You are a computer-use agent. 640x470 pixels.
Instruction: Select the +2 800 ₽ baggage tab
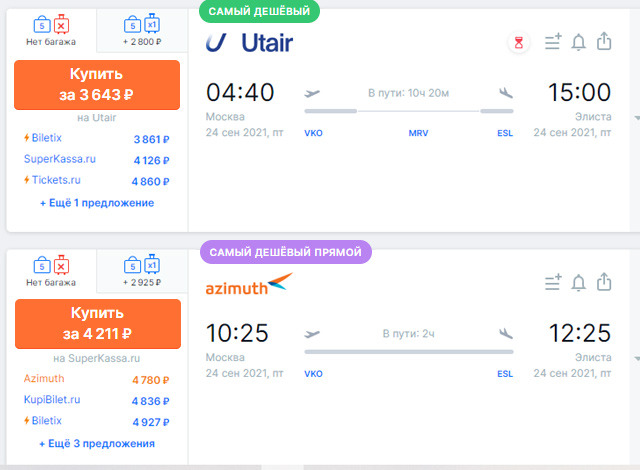point(142,31)
